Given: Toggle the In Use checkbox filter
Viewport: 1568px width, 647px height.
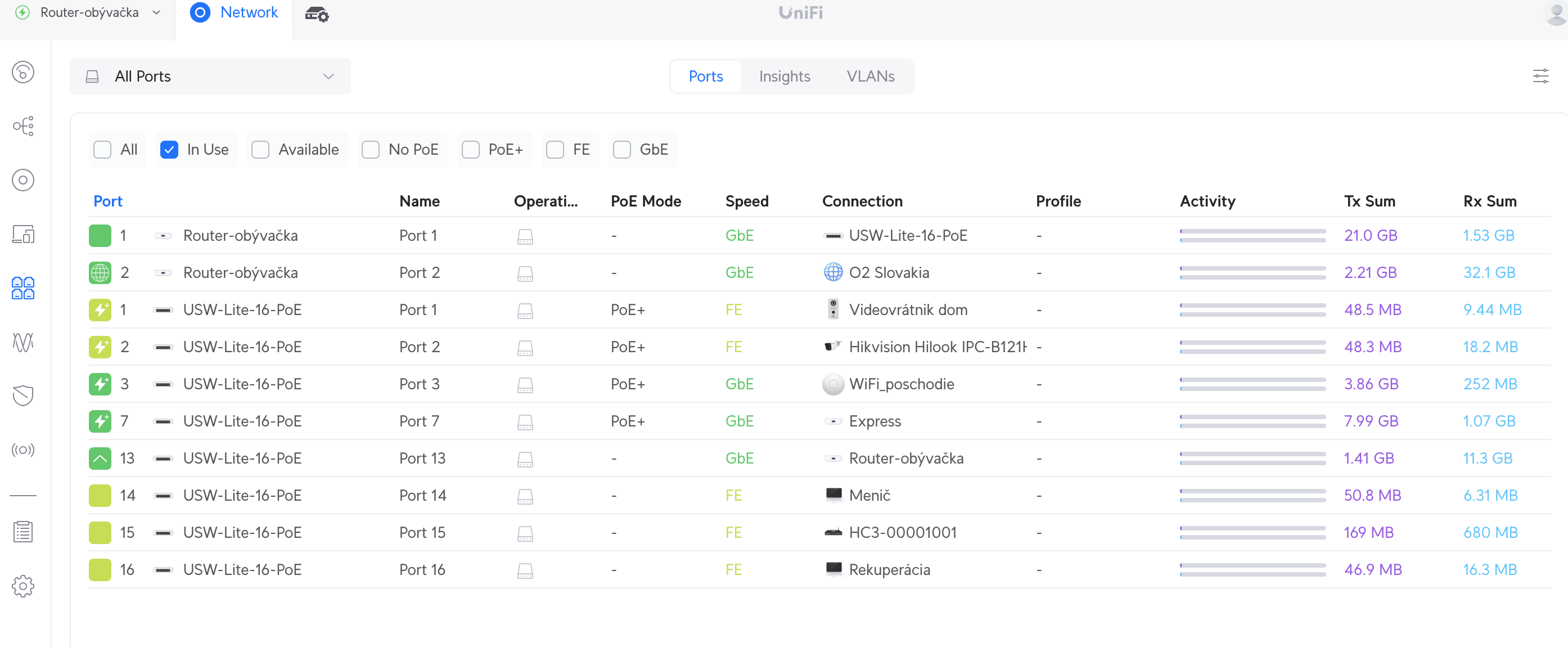Looking at the screenshot, I should (170, 150).
